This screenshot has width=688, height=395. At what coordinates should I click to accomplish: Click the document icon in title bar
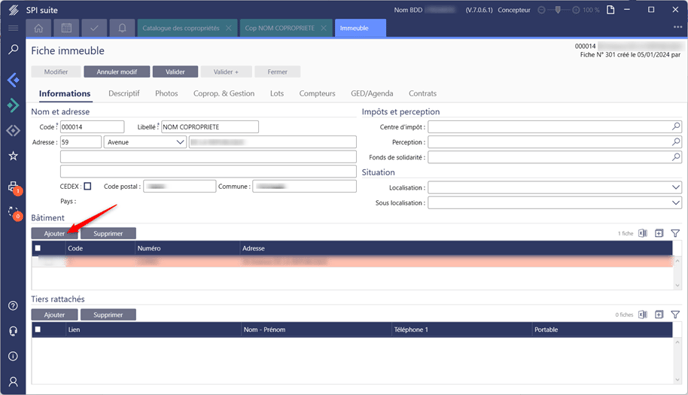click(610, 10)
